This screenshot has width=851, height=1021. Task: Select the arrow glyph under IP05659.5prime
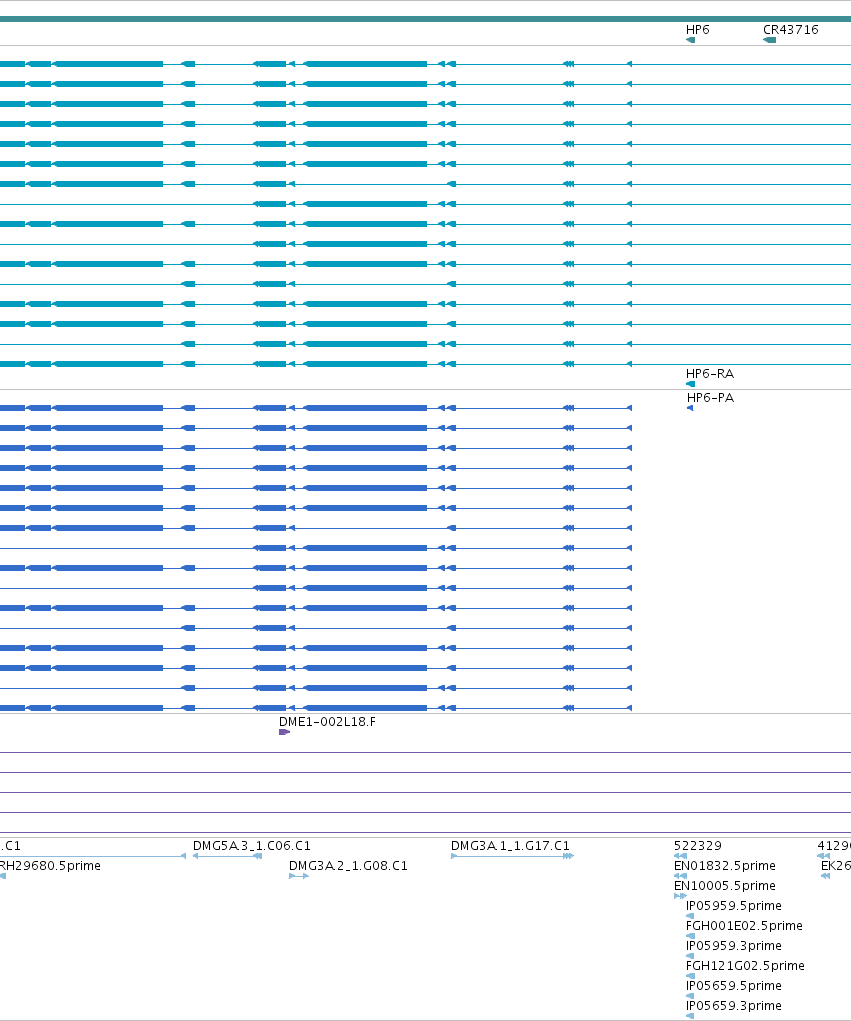[690, 996]
